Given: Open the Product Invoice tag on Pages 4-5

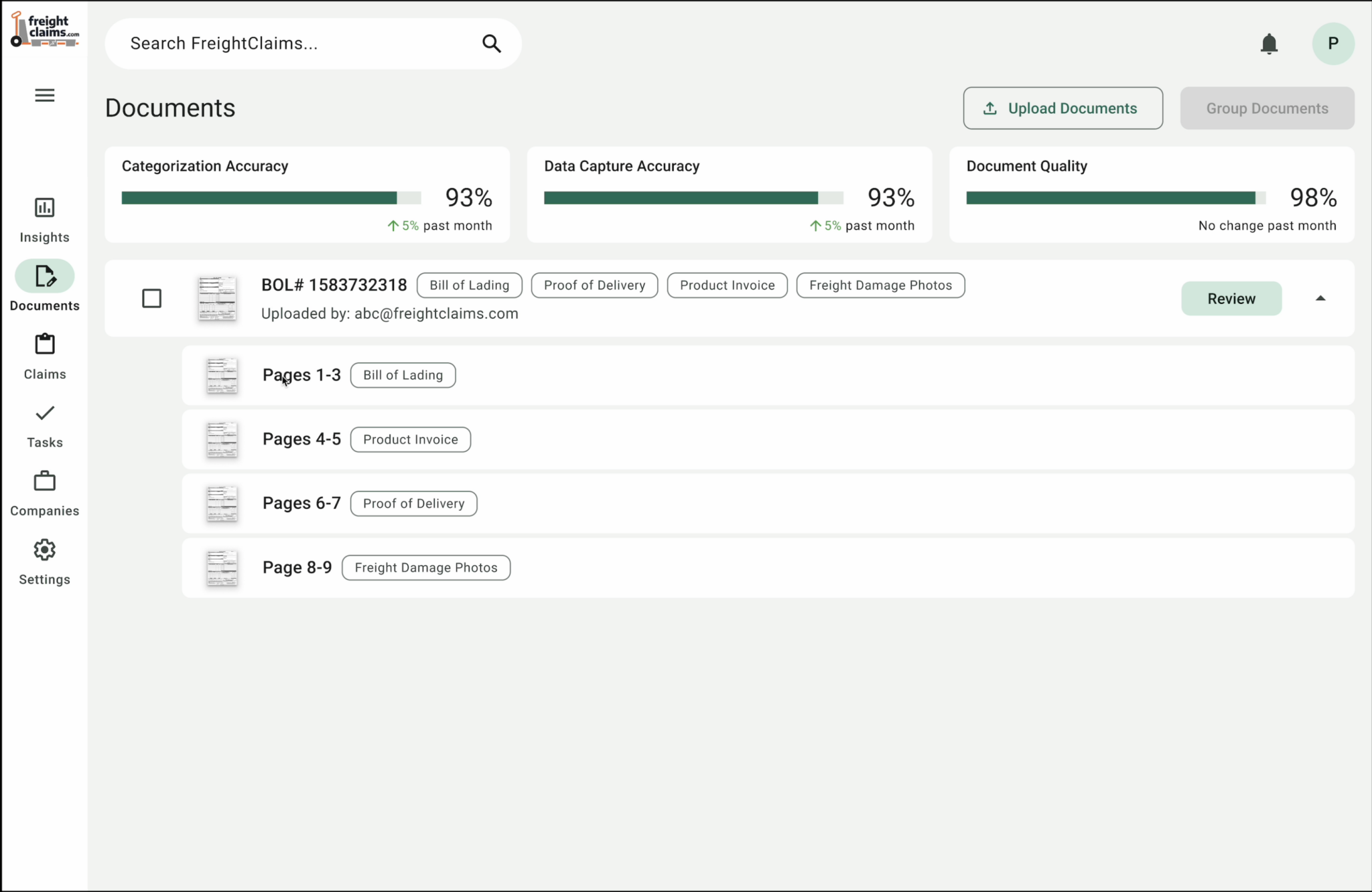Looking at the screenshot, I should (410, 439).
